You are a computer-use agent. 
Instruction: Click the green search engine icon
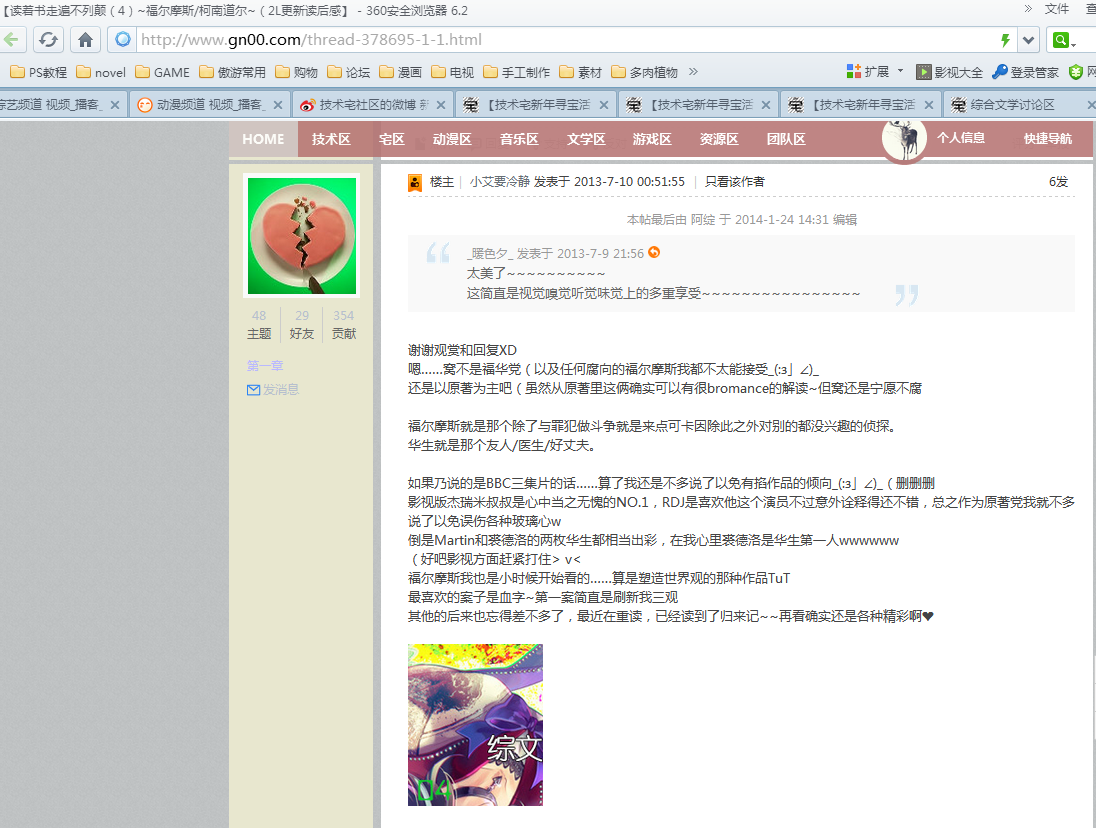(x=1060, y=40)
